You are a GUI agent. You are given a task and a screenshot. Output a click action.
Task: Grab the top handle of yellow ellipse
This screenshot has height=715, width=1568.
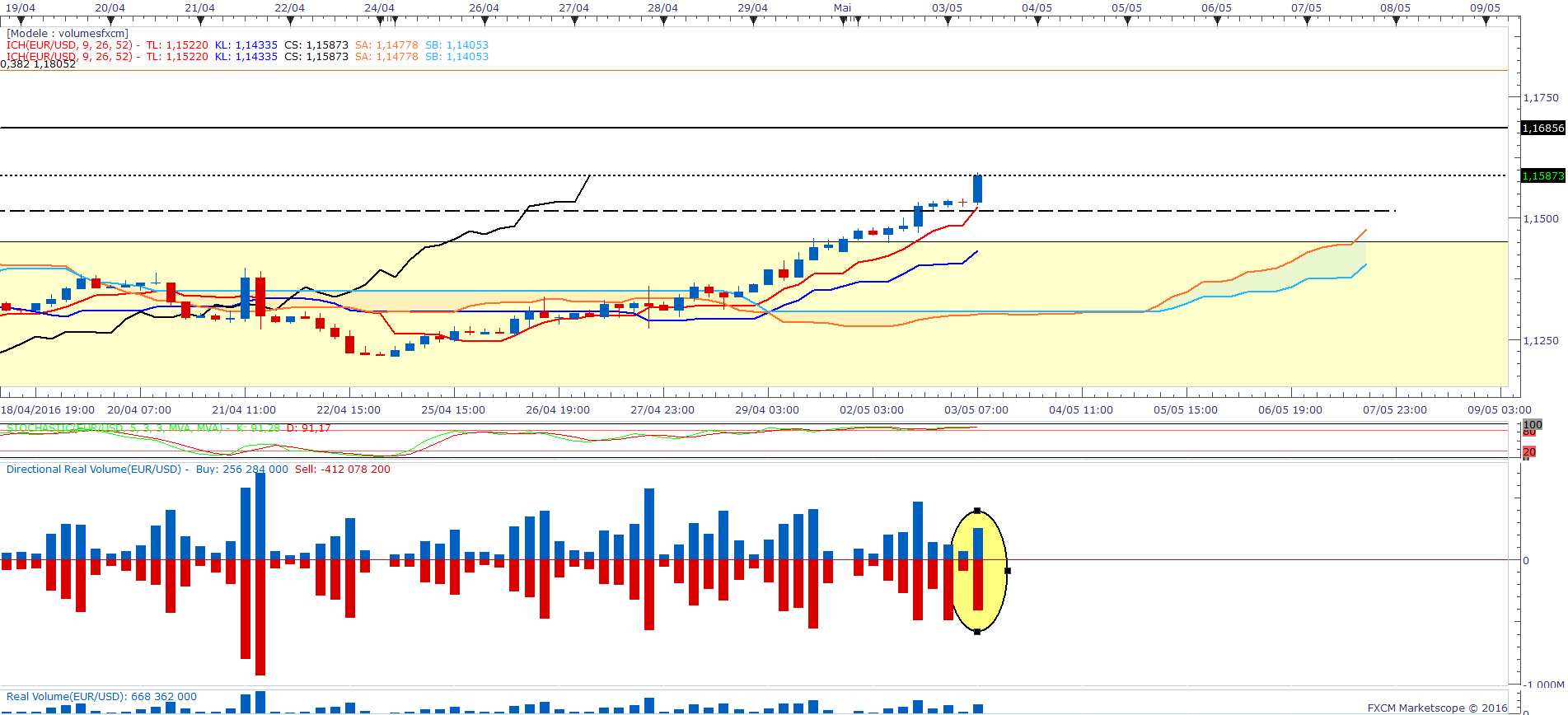(x=977, y=511)
